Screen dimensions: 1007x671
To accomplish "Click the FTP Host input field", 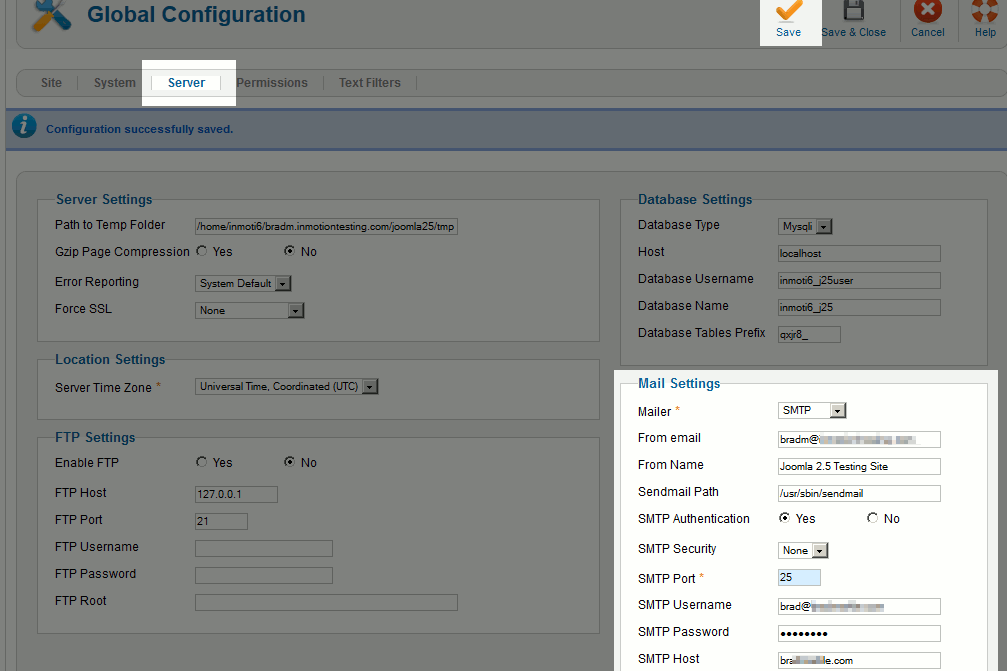I will (236, 494).
